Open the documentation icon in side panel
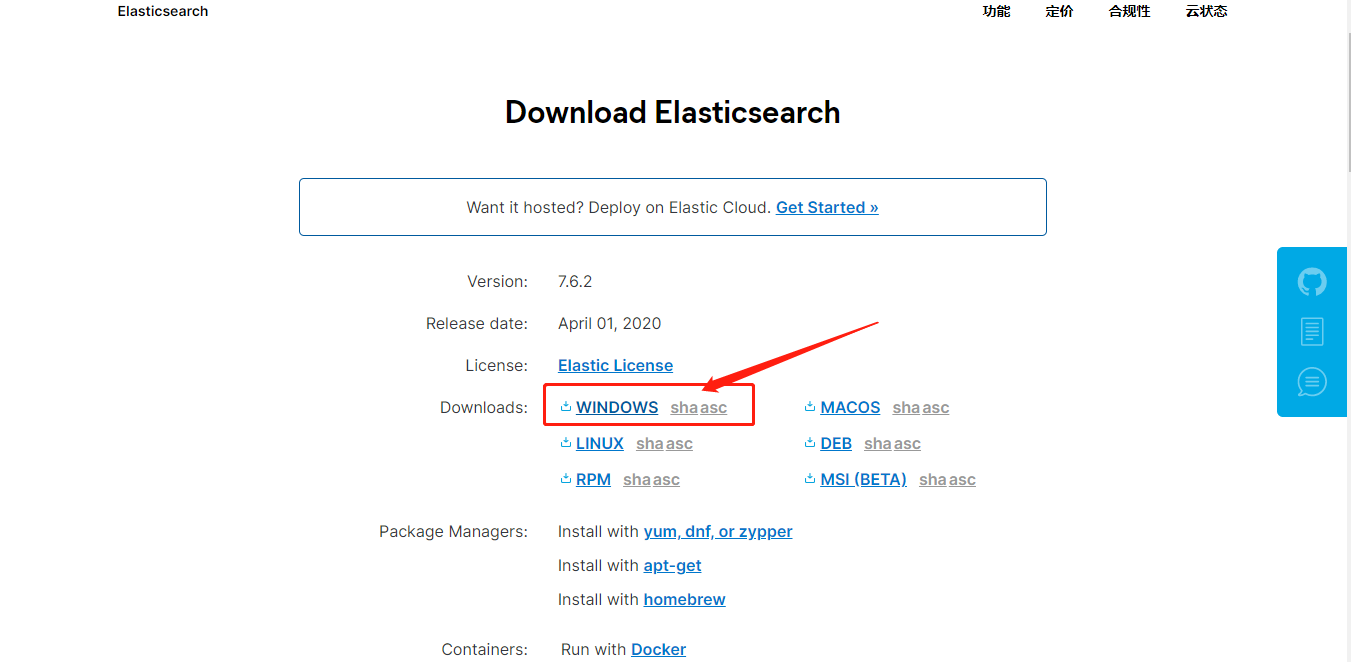The width and height of the screenshot is (1351, 662). click(x=1312, y=331)
